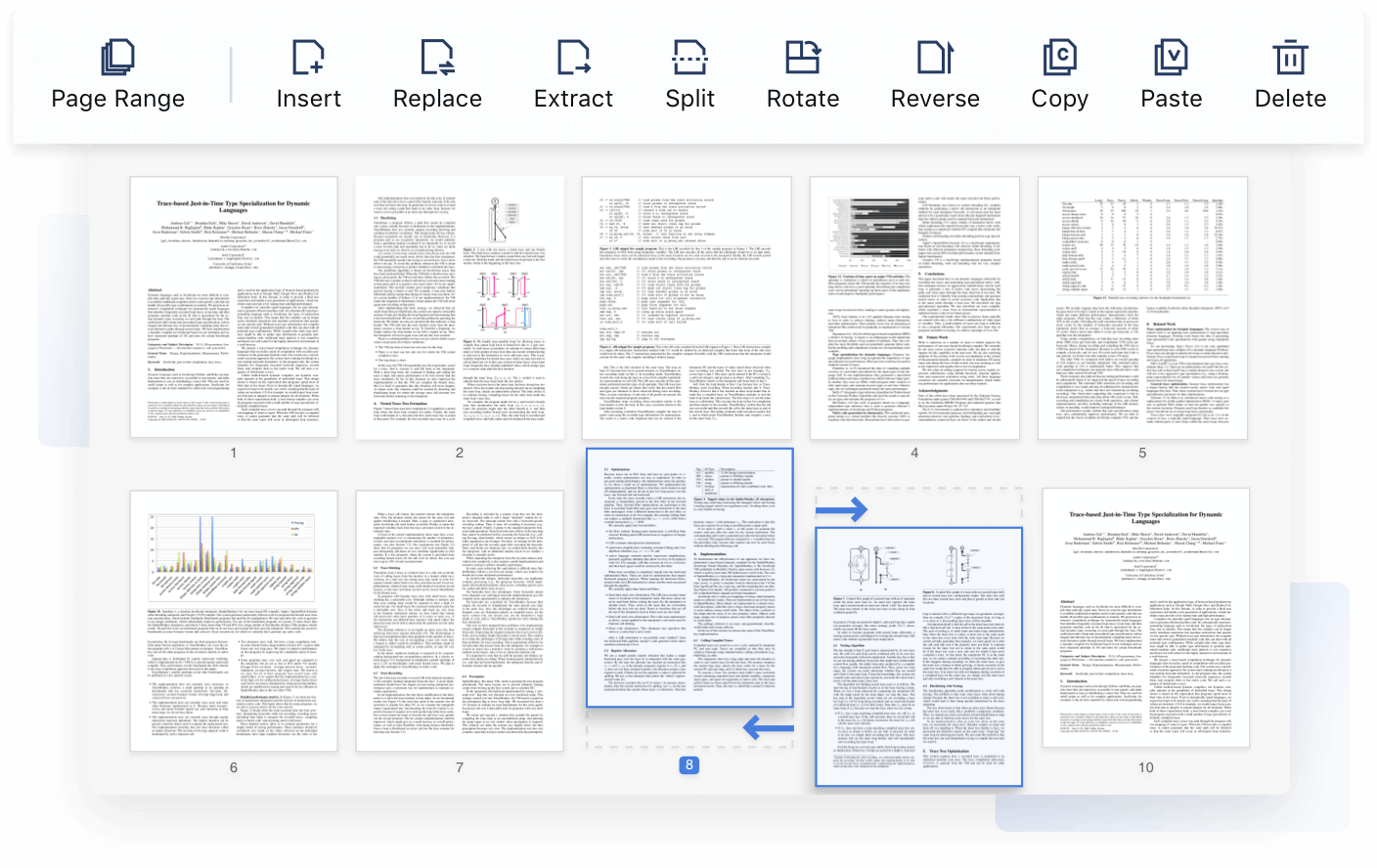Open page 4 thumbnail

(x=914, y=307)
